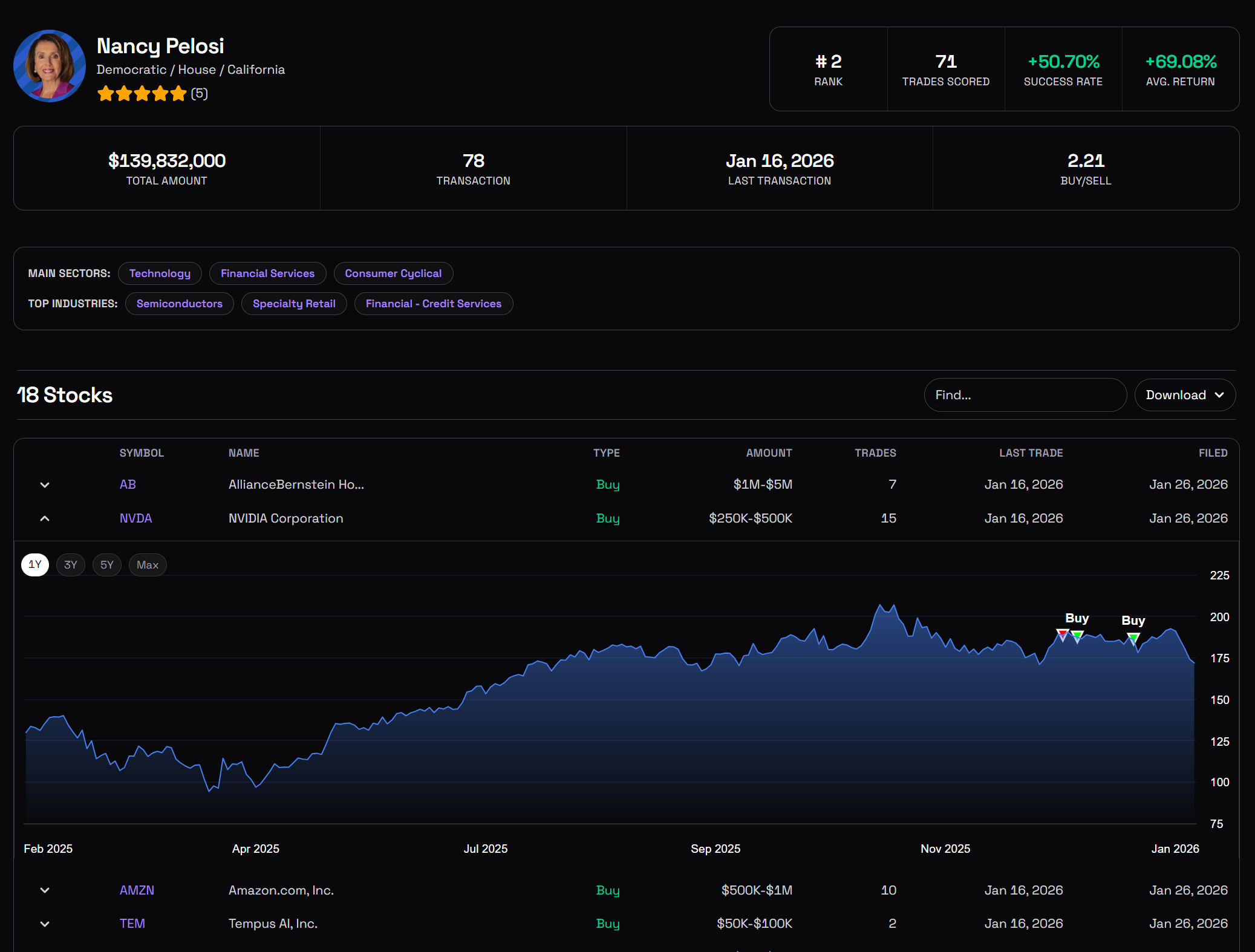Click the five-star rating under the name
The width and height of the screenshot is (1255, 952).
click(142, 94)
